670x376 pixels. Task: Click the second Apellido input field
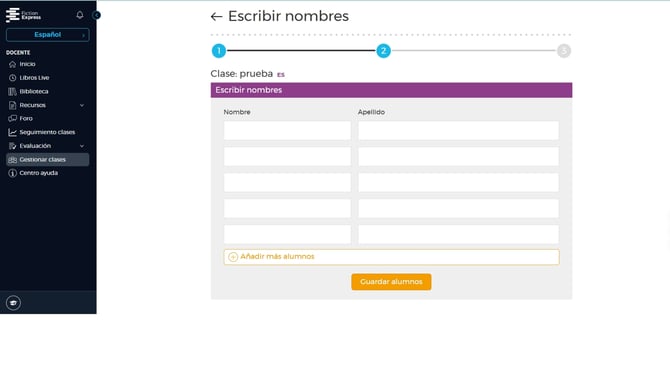point(458,156)
